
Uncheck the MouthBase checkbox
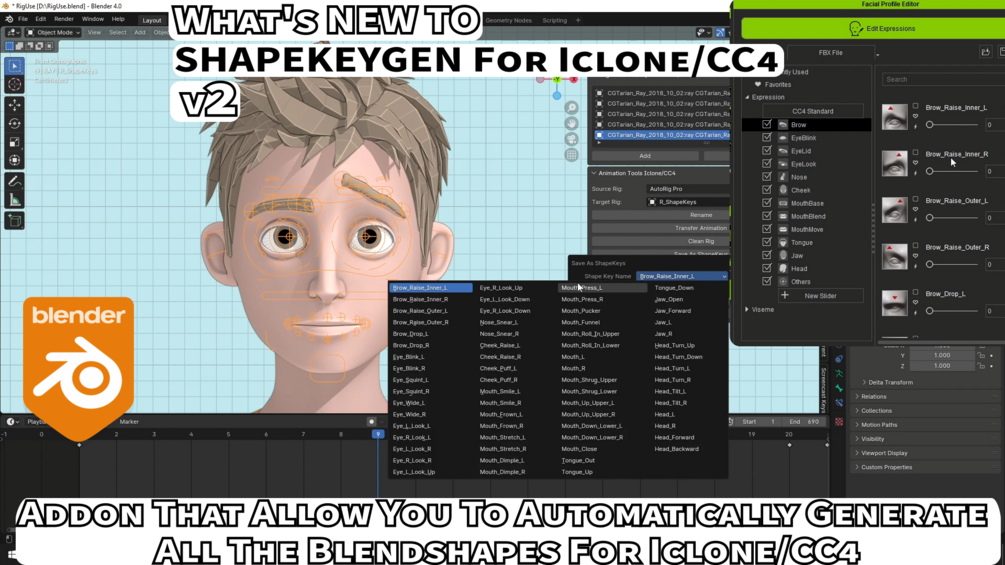click(x=767, y=202)
